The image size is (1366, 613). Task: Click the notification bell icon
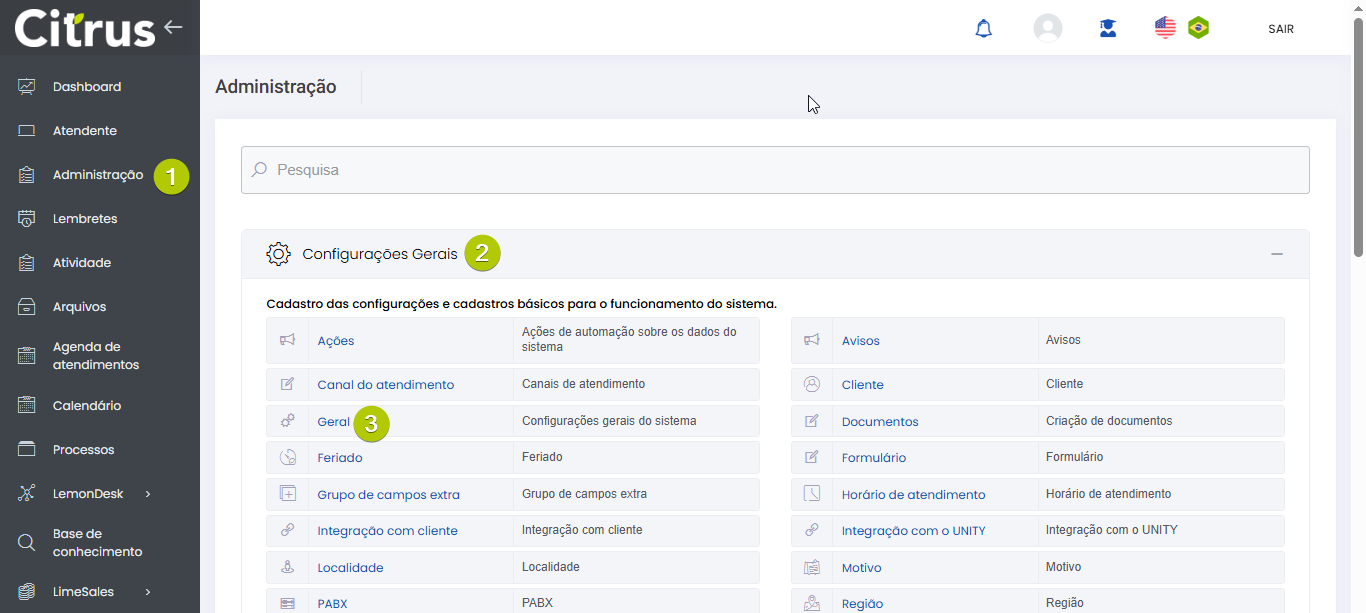click(983, 28)
